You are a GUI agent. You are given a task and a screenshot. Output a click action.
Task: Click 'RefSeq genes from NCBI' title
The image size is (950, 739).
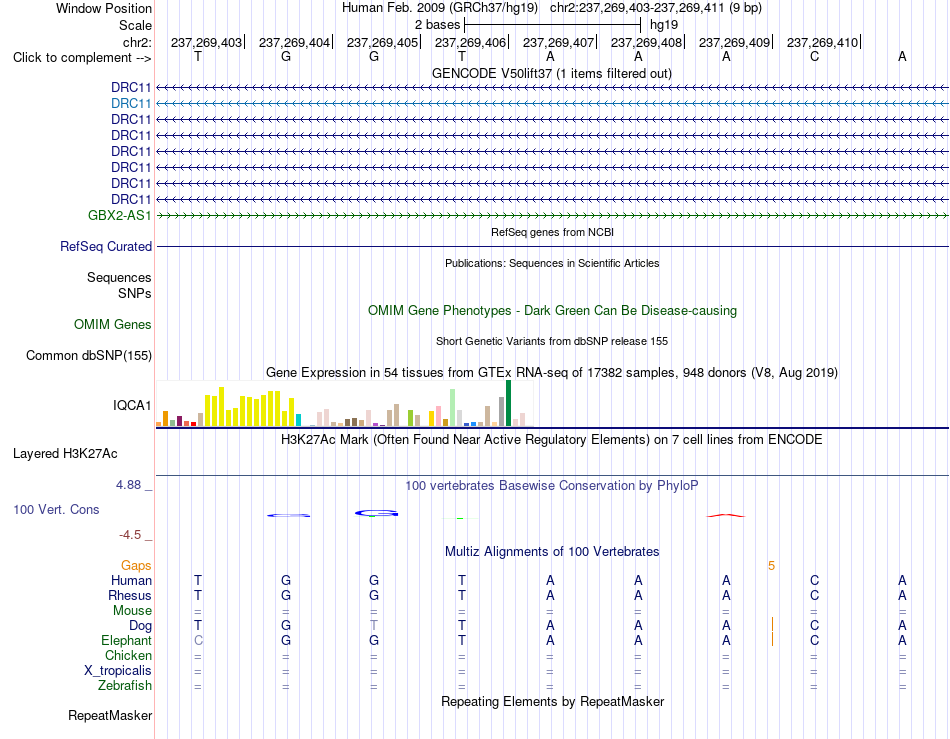552,232
